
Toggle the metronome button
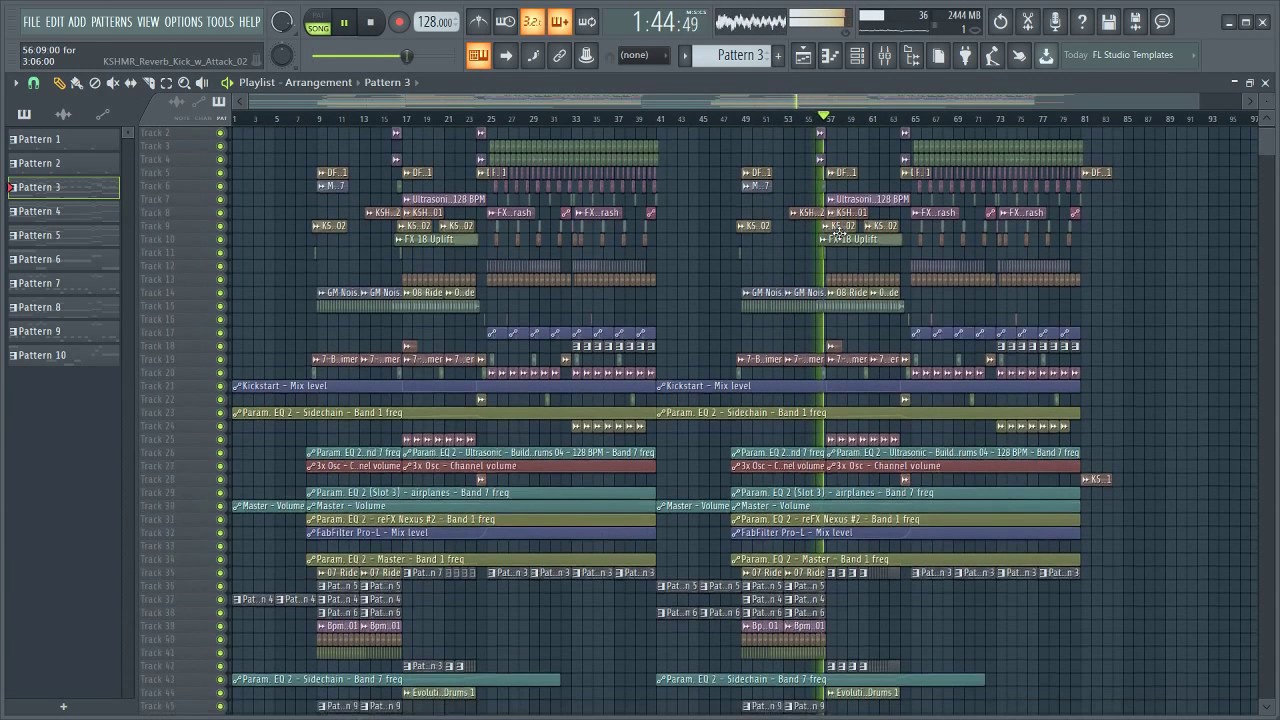[479, 22]
